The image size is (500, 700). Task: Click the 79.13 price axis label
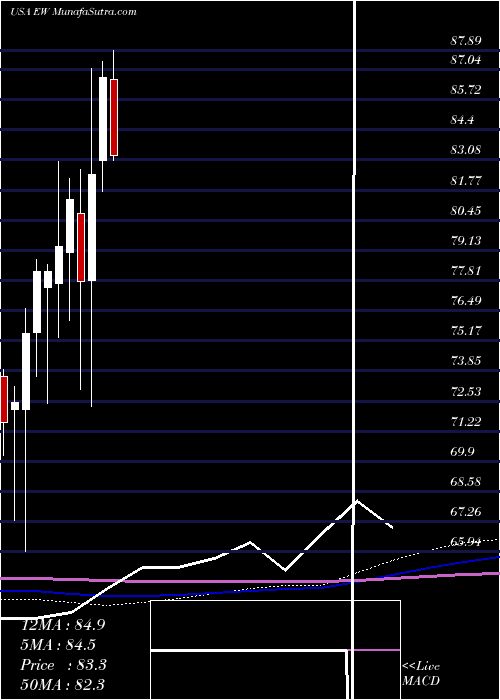pos(466,241)
